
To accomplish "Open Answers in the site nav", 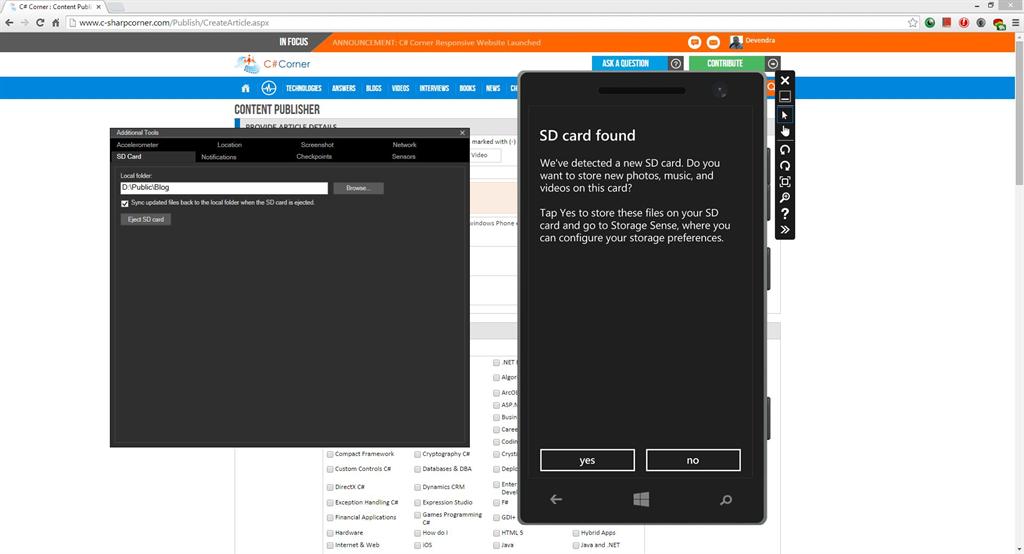I will click(344, 88).
